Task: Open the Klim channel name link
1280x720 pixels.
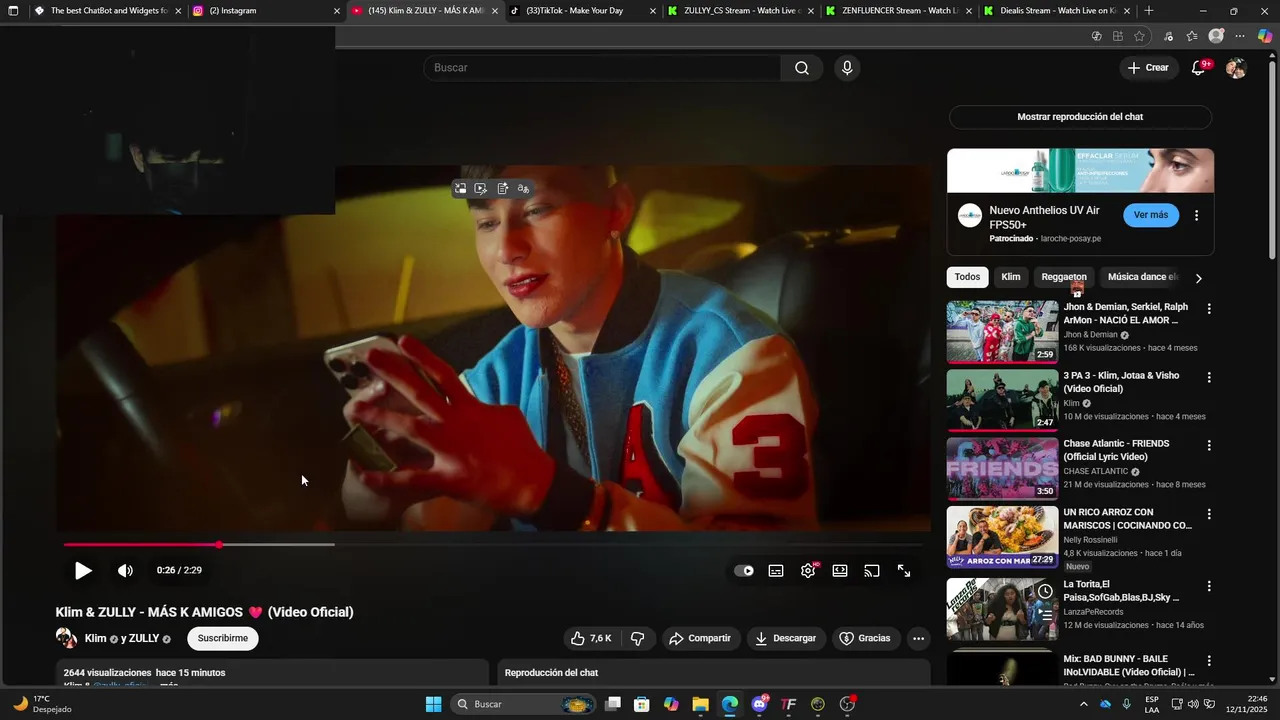Action: click(x=95, y=638)
